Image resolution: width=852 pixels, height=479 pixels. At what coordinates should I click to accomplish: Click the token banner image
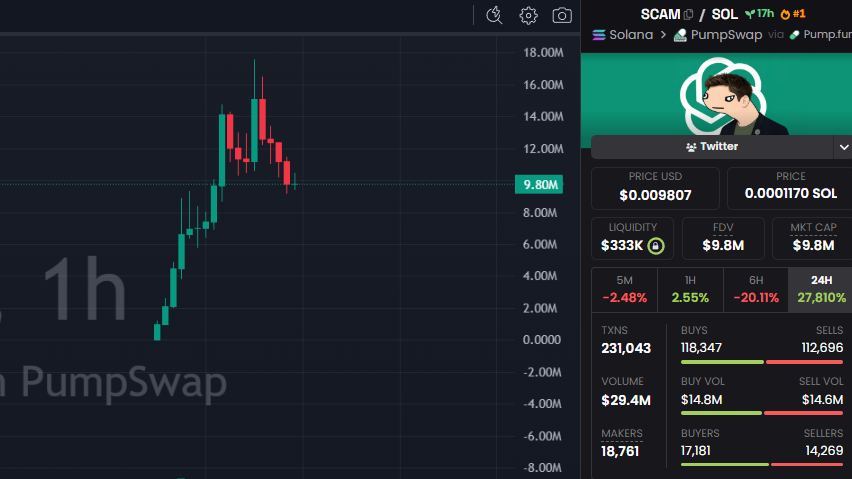[716, 94]
